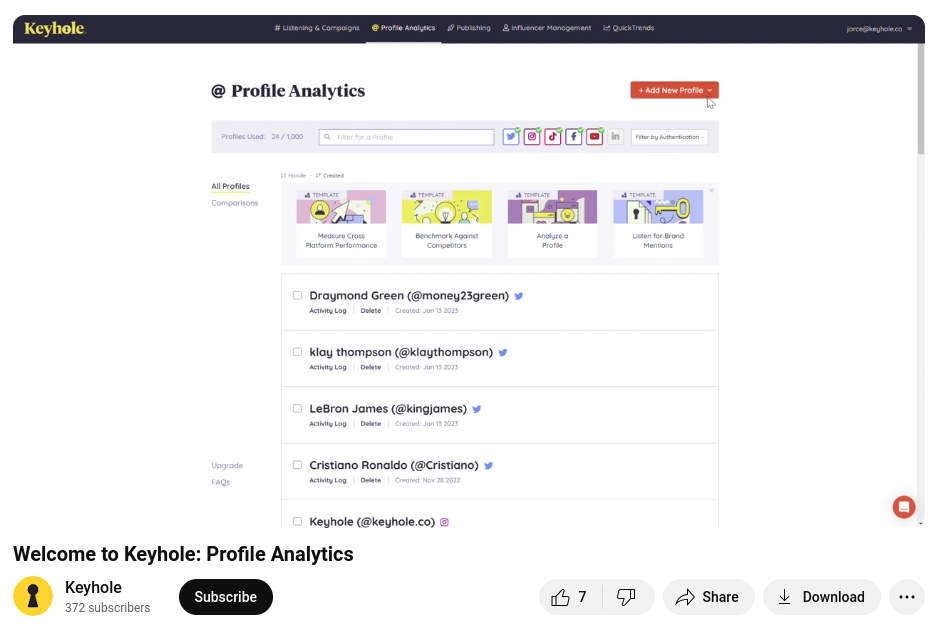This screenshot has width=935, height=627.
Task: Delete the Cristiano Ronaldo profile
Action: click(370, 480)
